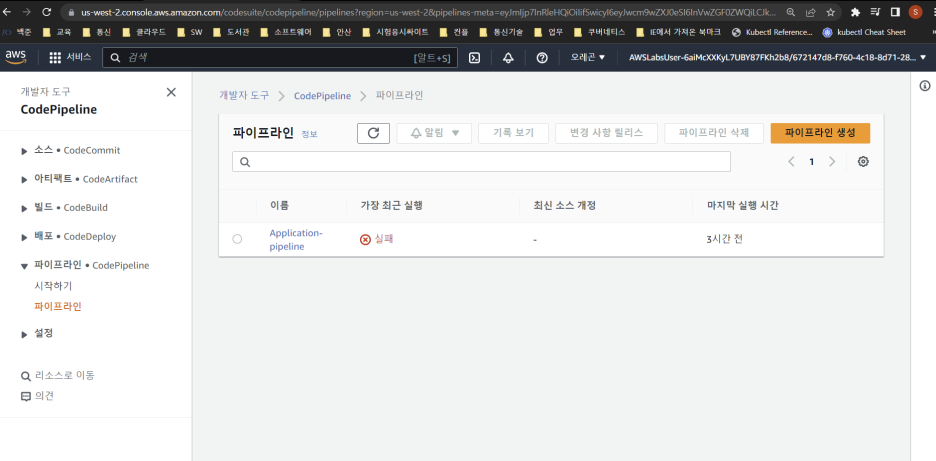Viewport: 936px width, 461px height.
Task: Go to 개발자 도구 breadcrumb
Action: tap(244, 96)
